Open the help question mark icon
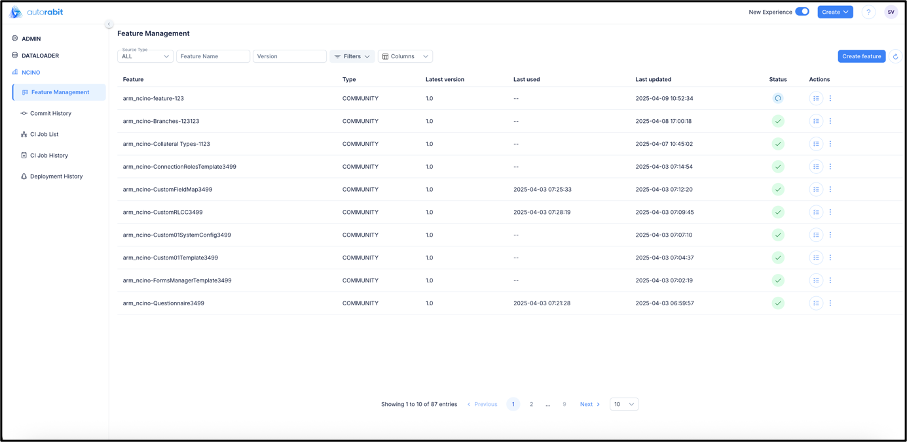Viewport: 908px width, 442px height. pos(868,12)
